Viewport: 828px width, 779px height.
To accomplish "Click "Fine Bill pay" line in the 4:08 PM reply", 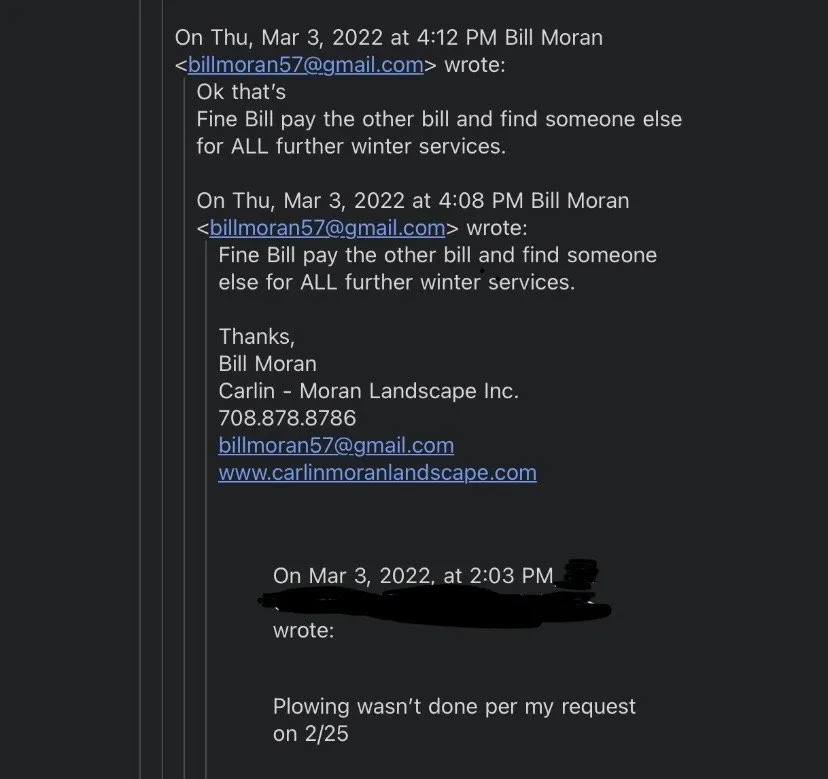I will [x=437, y=255].
